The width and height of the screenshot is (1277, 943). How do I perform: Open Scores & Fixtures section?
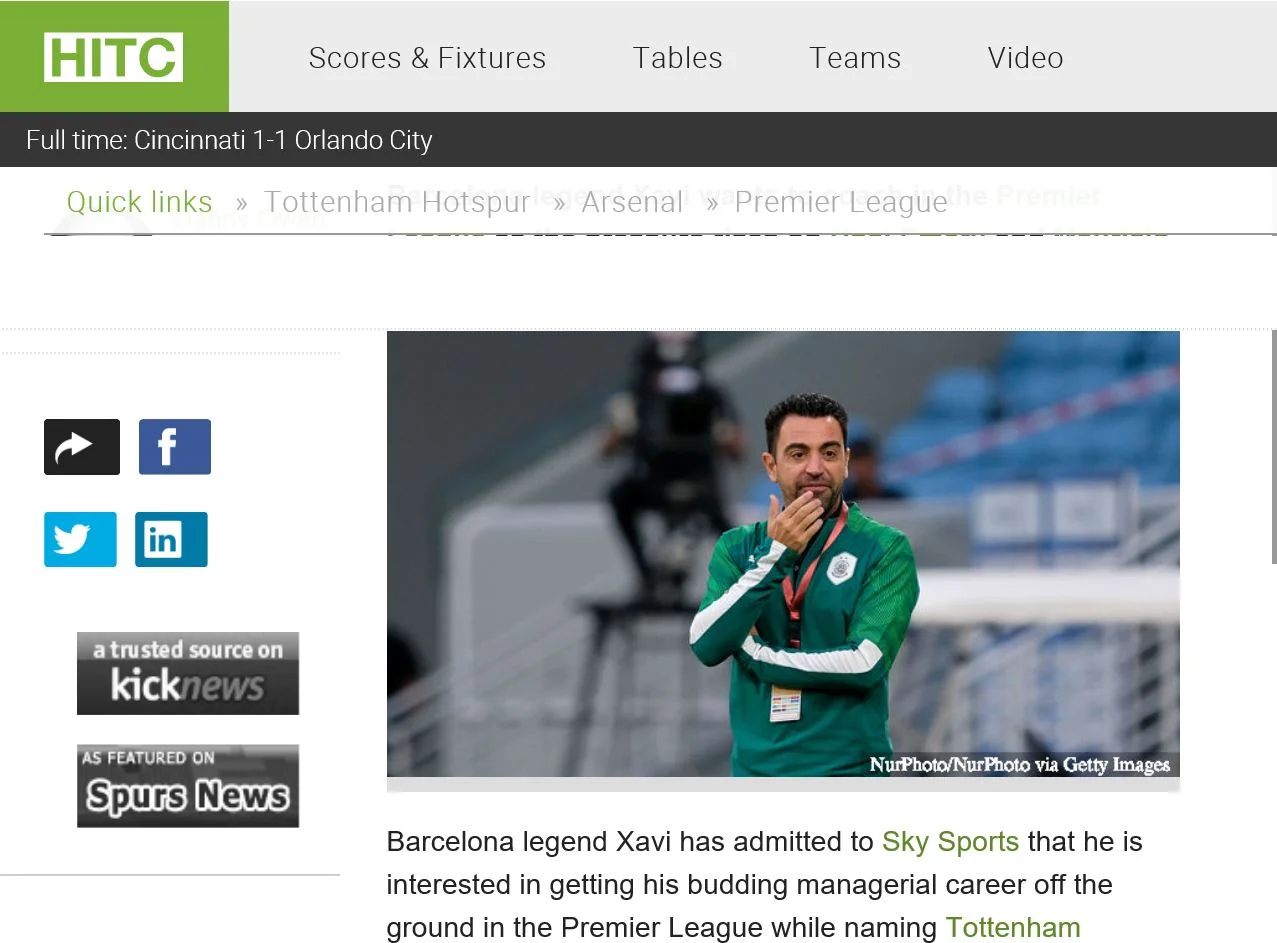(427, 58)
